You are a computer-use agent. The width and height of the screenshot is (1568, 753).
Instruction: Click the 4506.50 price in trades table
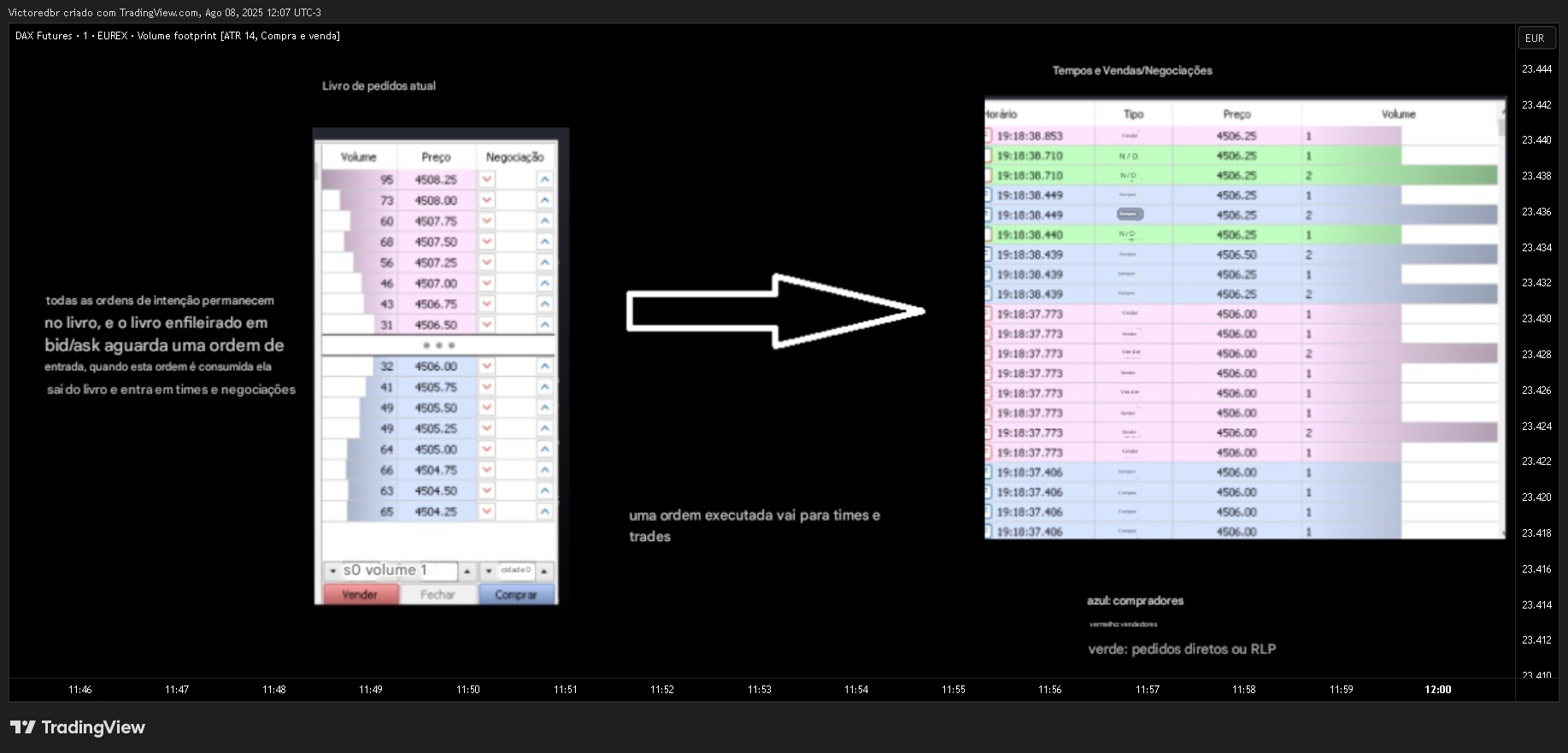coord(1236,255)
